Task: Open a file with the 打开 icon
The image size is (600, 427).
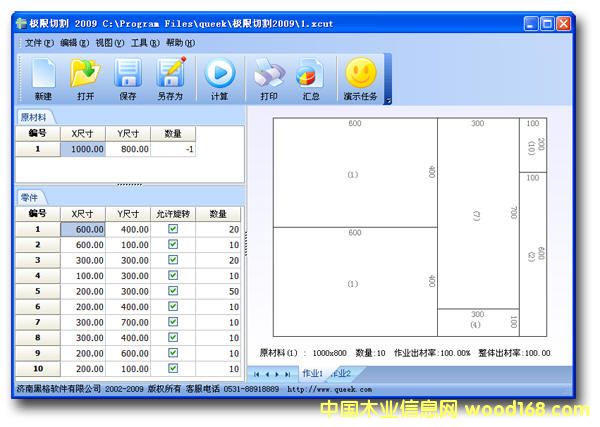Action: pos(85,78)
